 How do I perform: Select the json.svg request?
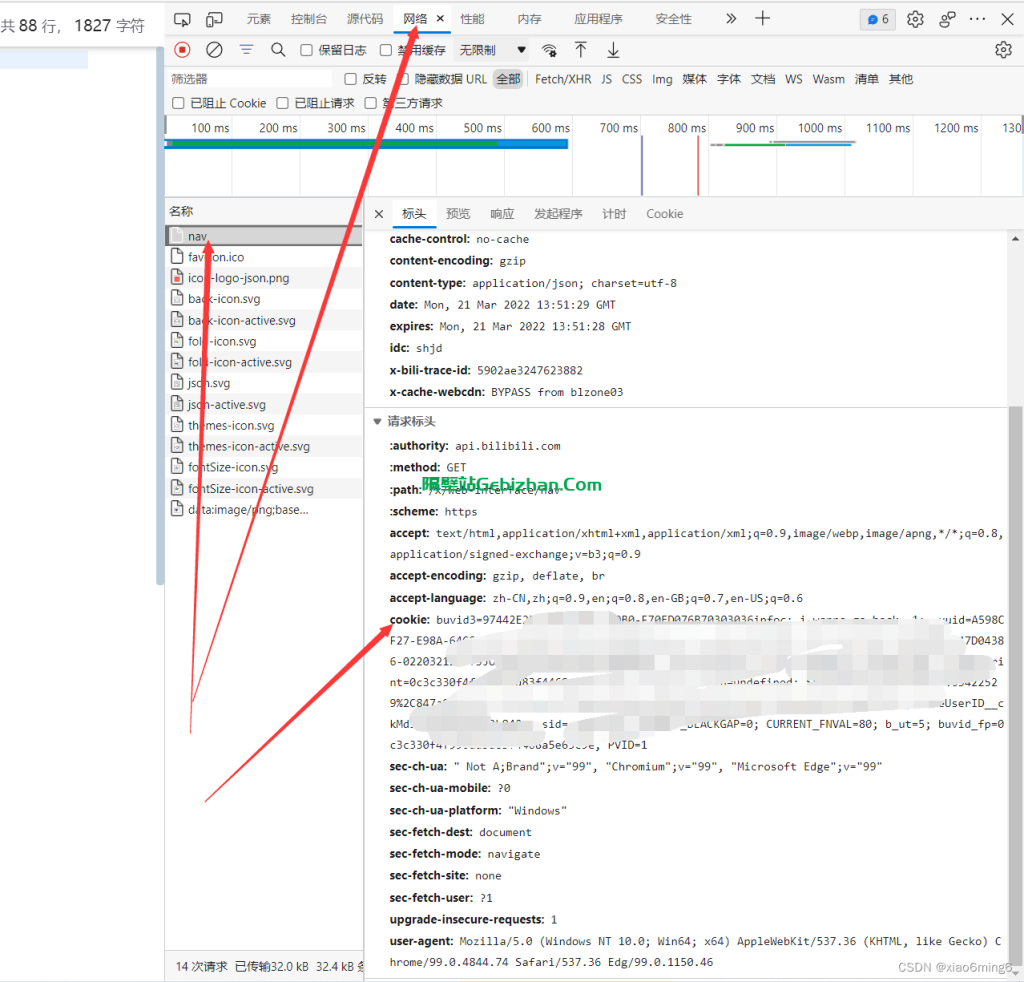click(264, 383)
